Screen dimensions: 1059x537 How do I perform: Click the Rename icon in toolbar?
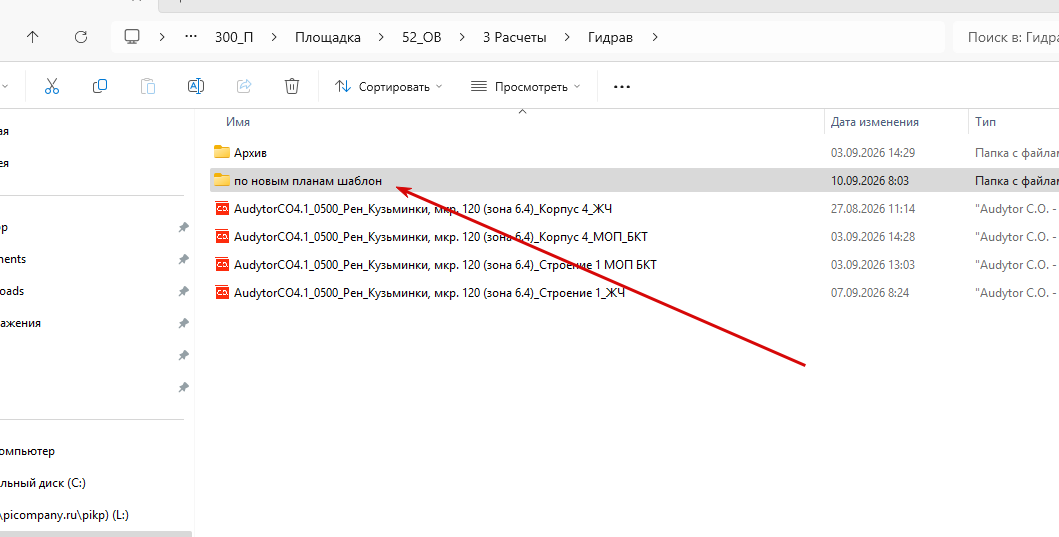[x=196, y=86]
